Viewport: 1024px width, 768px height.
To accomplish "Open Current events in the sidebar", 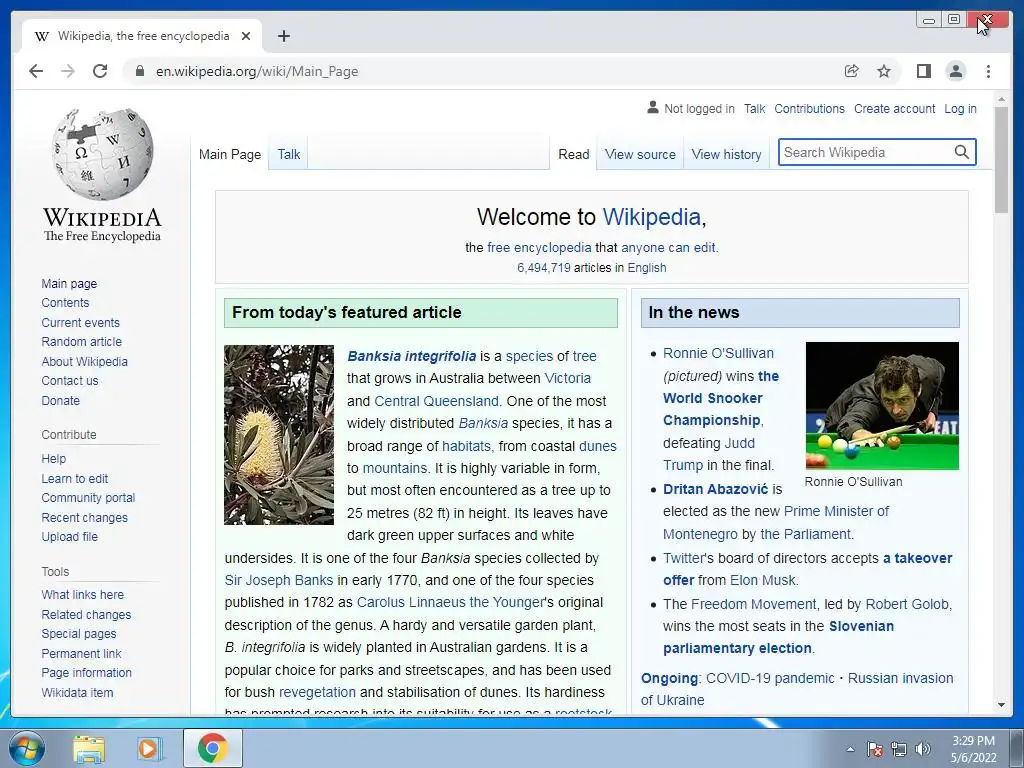I will click(x=80, y=323).
